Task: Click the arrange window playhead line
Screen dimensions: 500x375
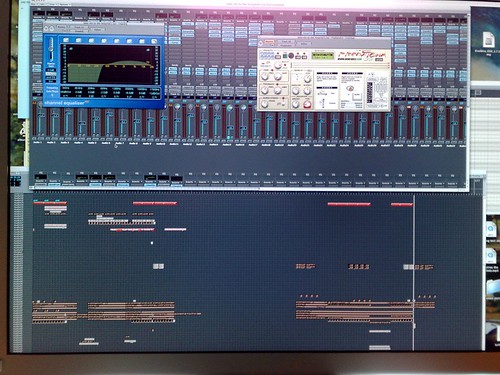Action: click(414, 272)
